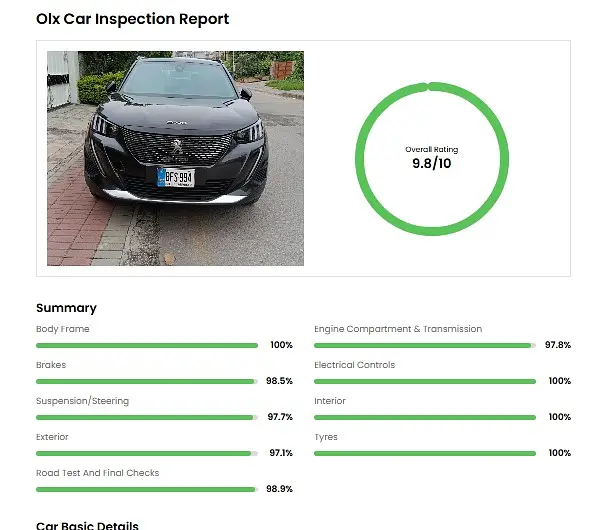Click the Interior progress bar
This screenshot has width=612, height=530.
[x=424, y=417]
